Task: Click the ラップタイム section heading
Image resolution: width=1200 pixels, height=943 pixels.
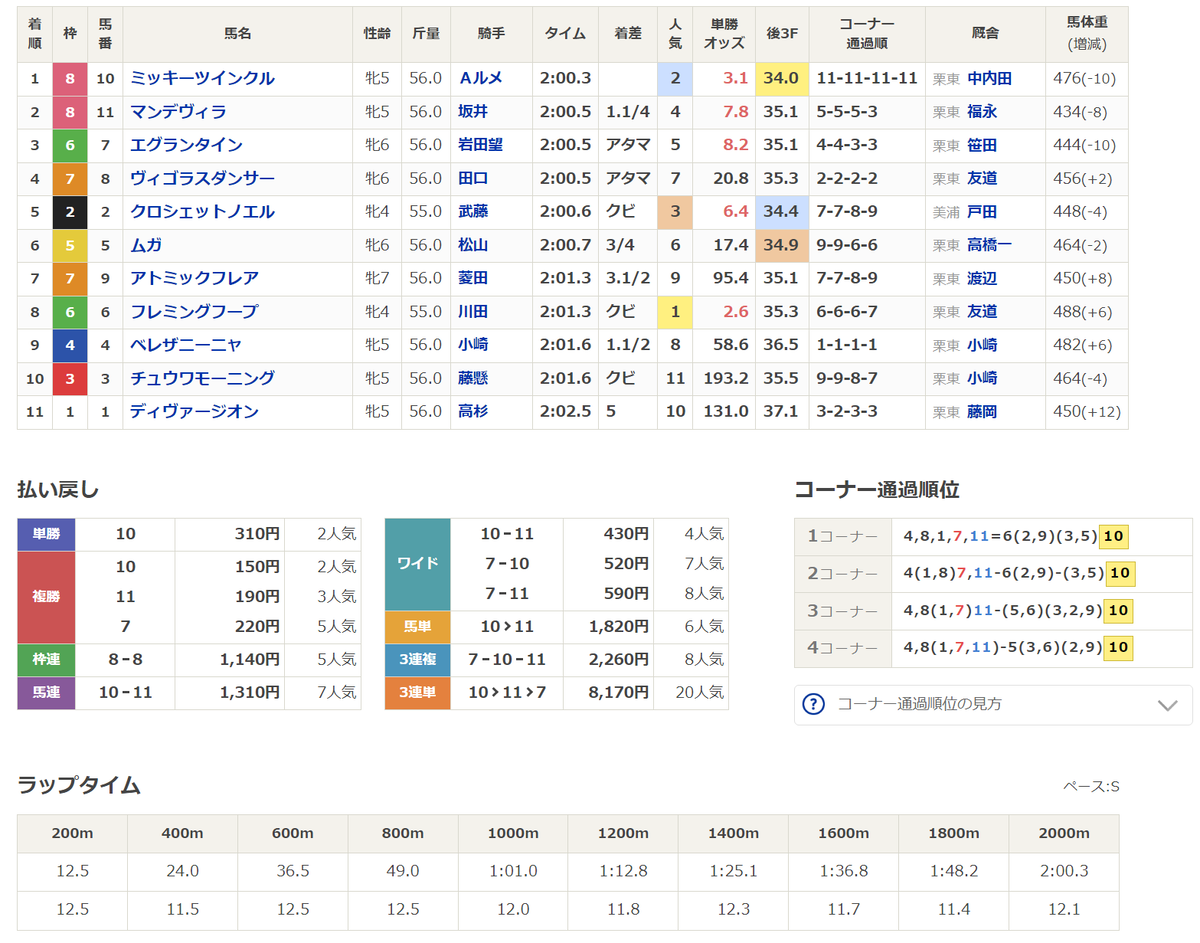Action: [79, 786]
